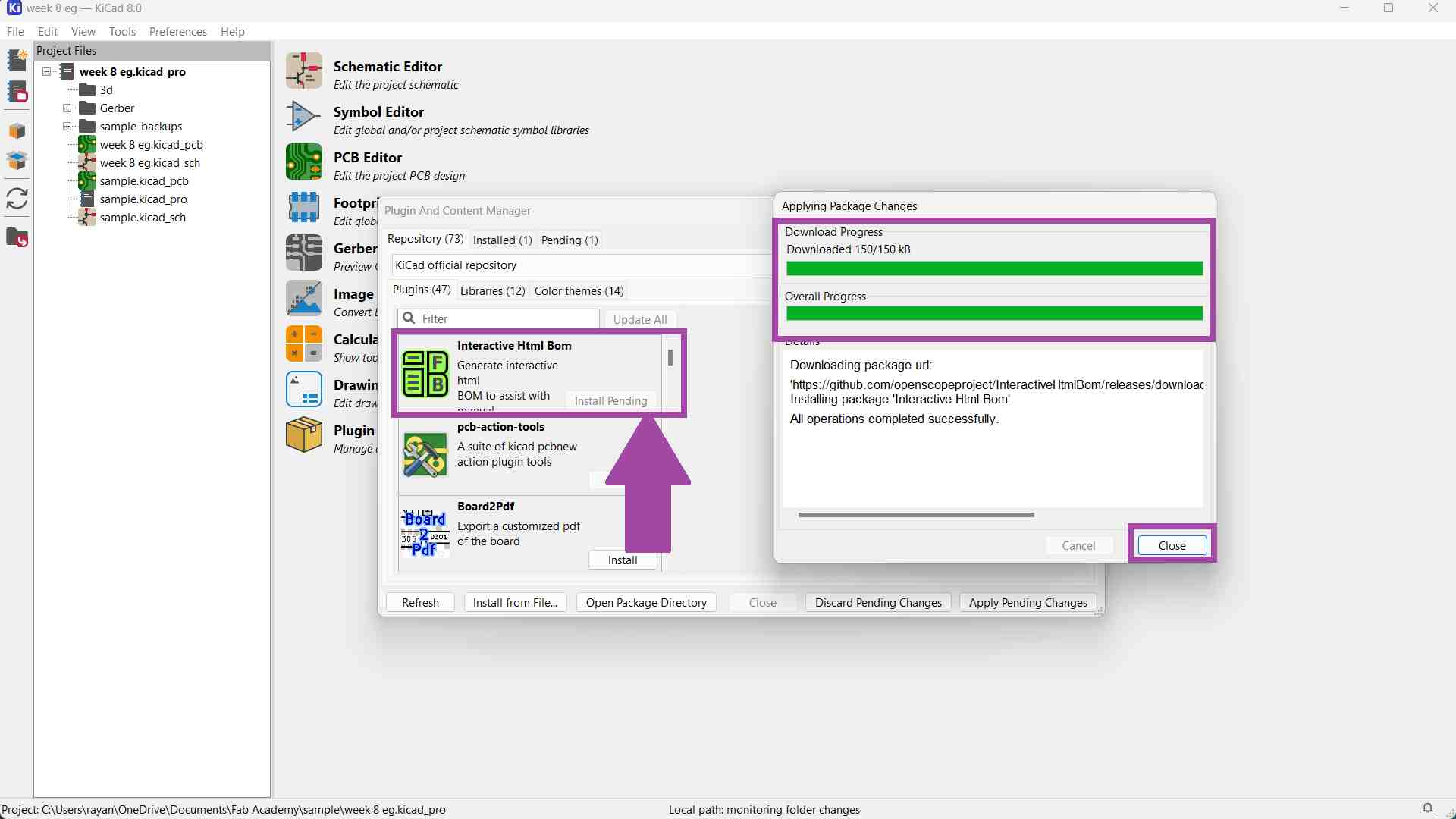Screen dimensions: 1456x819
Task: Click the Image Converter launcher icon
Action: click(304, 298)
